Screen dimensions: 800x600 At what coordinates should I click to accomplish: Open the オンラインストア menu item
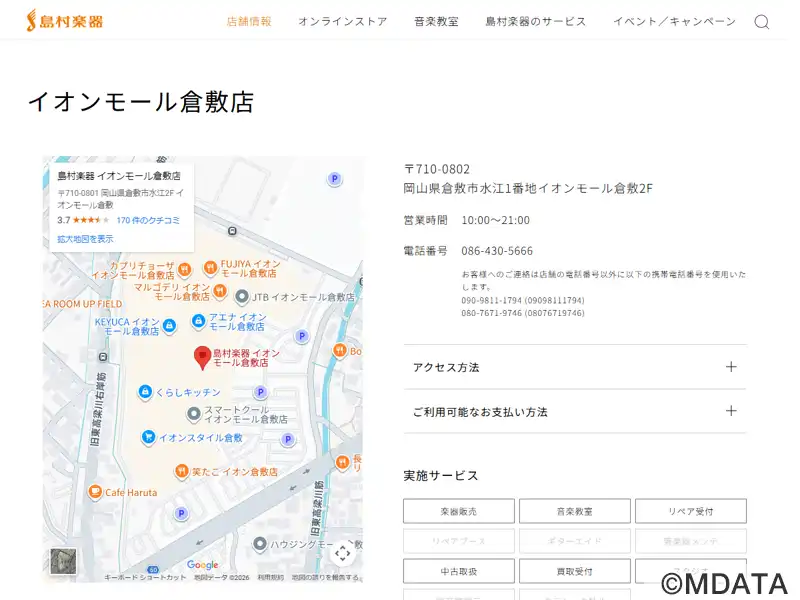[342, 22]
